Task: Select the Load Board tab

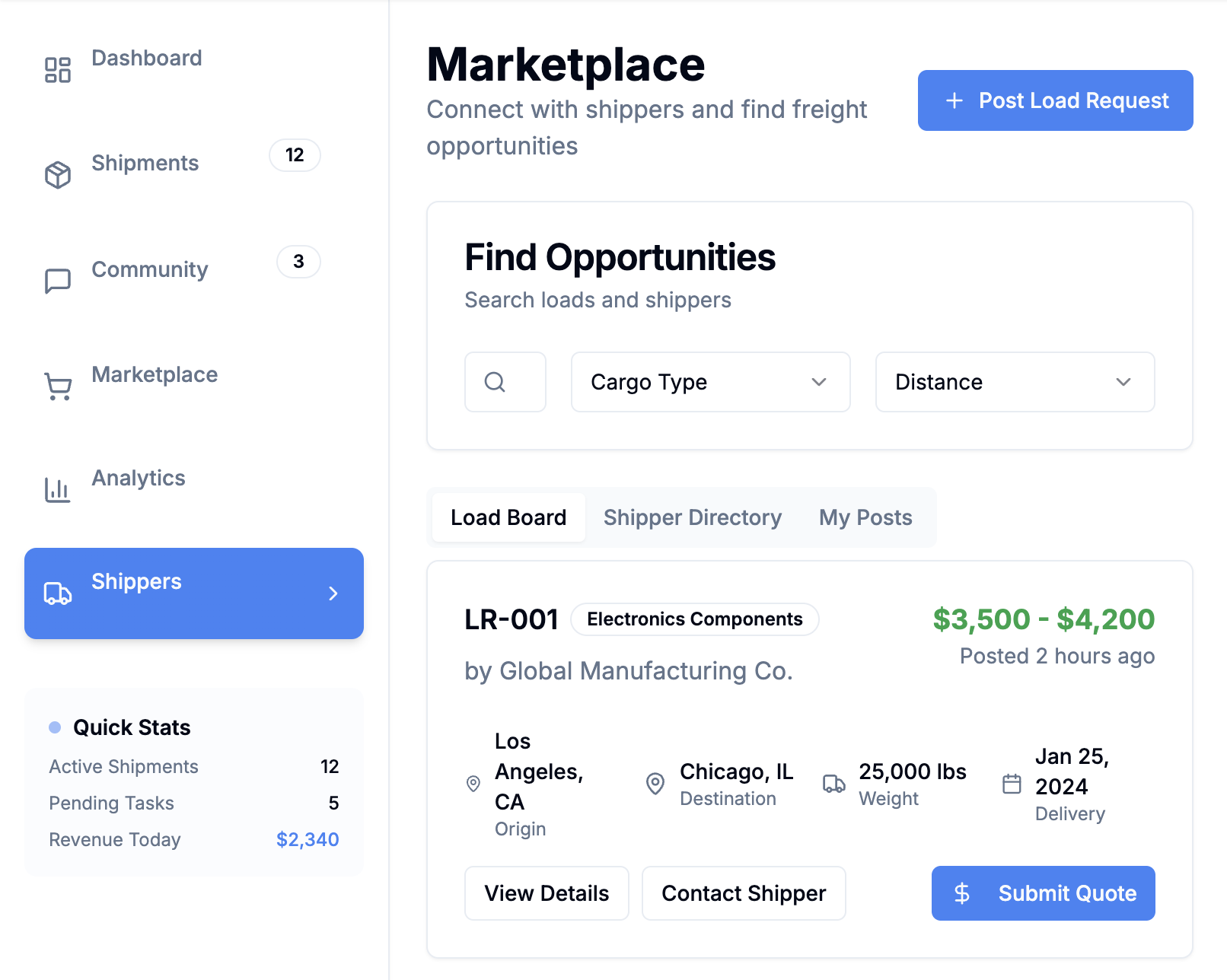Action: click(x=508, y=517)
